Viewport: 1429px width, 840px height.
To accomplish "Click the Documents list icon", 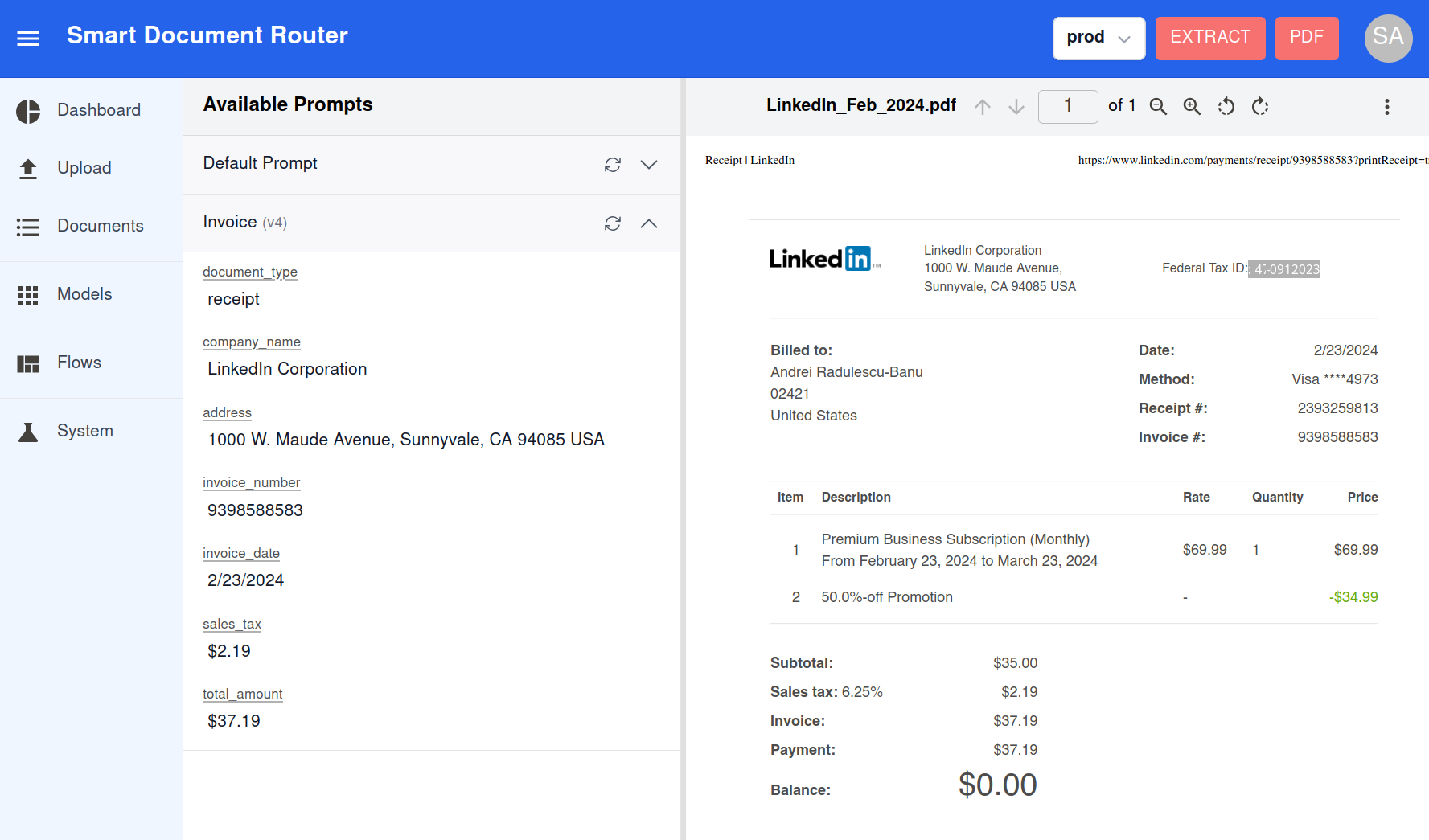I will click(28, 227).
